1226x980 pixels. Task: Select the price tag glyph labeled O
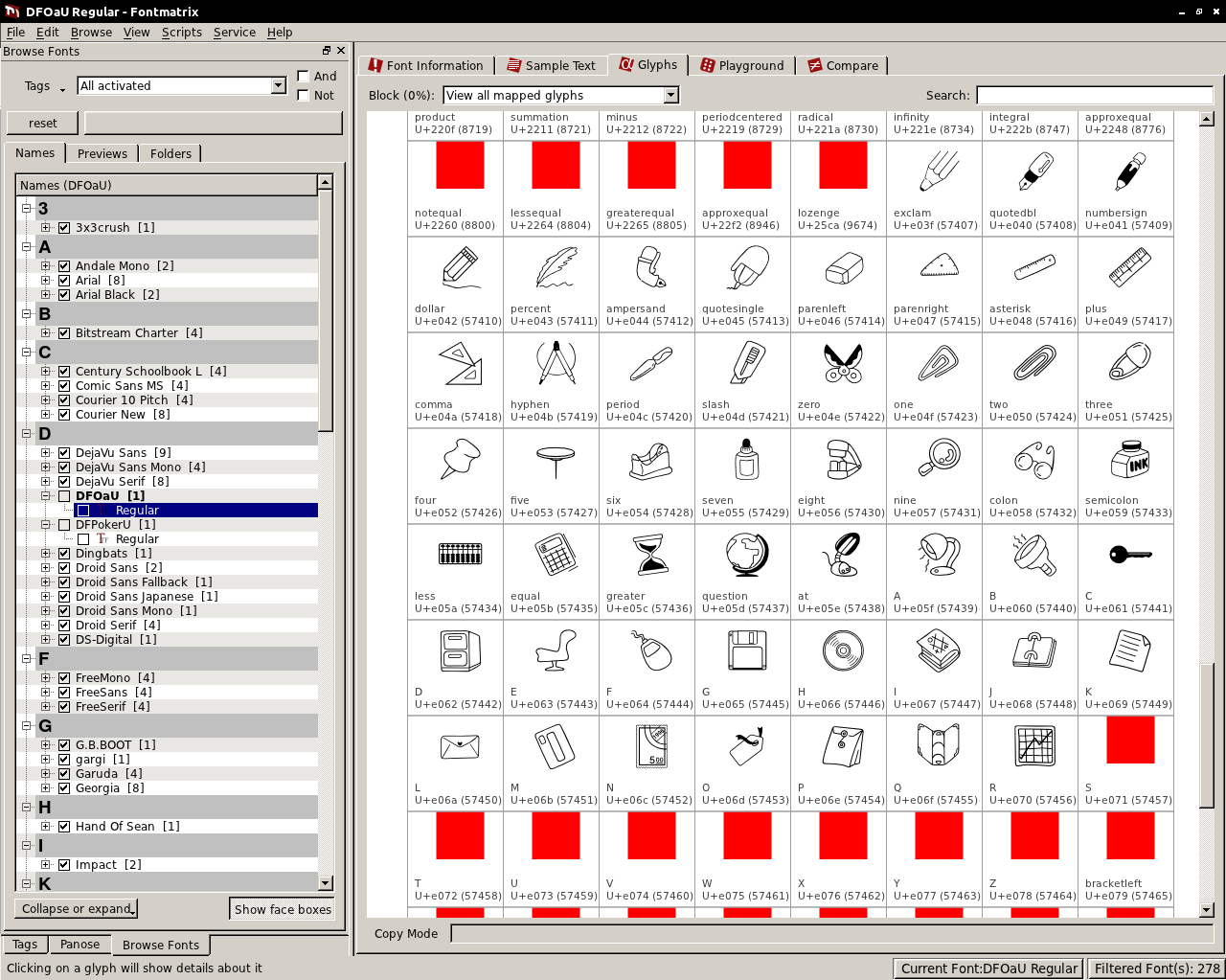(747, 746)
